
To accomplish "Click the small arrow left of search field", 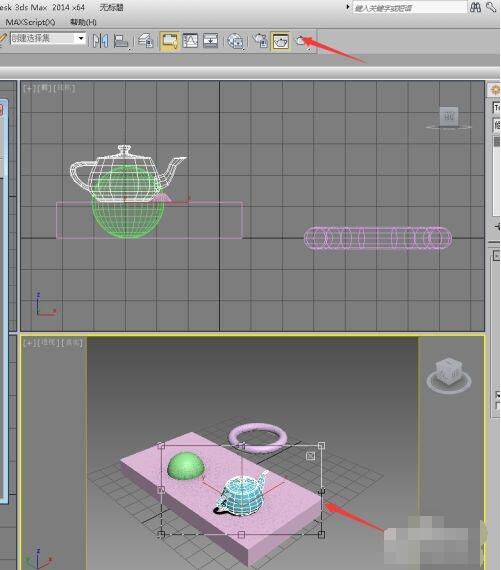I will click(x=348, y=7).
